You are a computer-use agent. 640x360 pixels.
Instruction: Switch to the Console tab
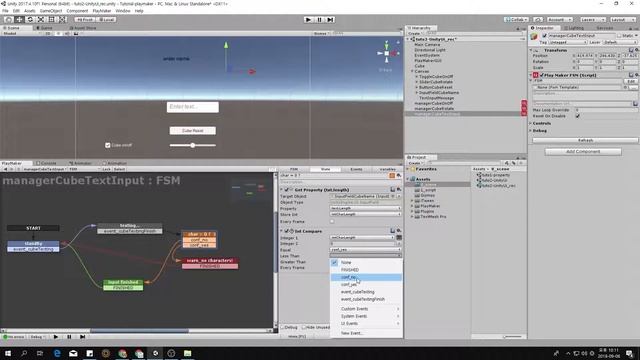click(x=46, y=163)
